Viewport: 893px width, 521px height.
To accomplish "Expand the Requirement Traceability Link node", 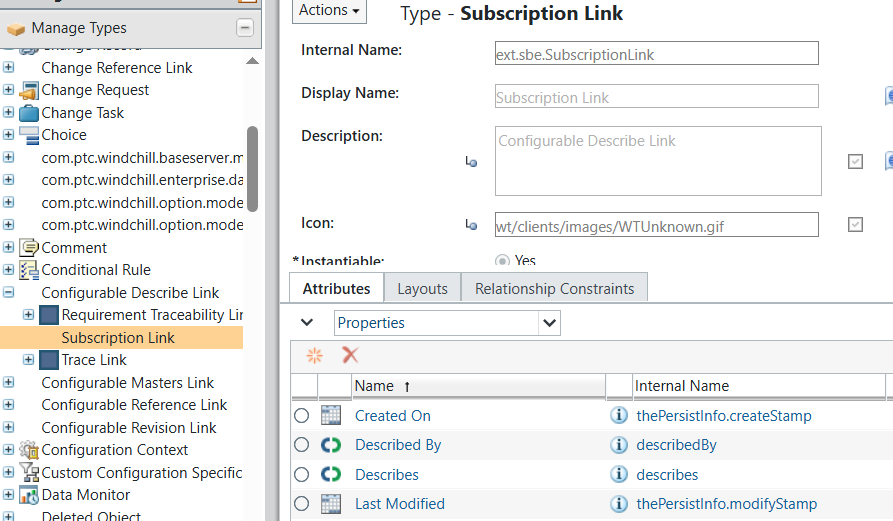I will [x=28, y=315].
